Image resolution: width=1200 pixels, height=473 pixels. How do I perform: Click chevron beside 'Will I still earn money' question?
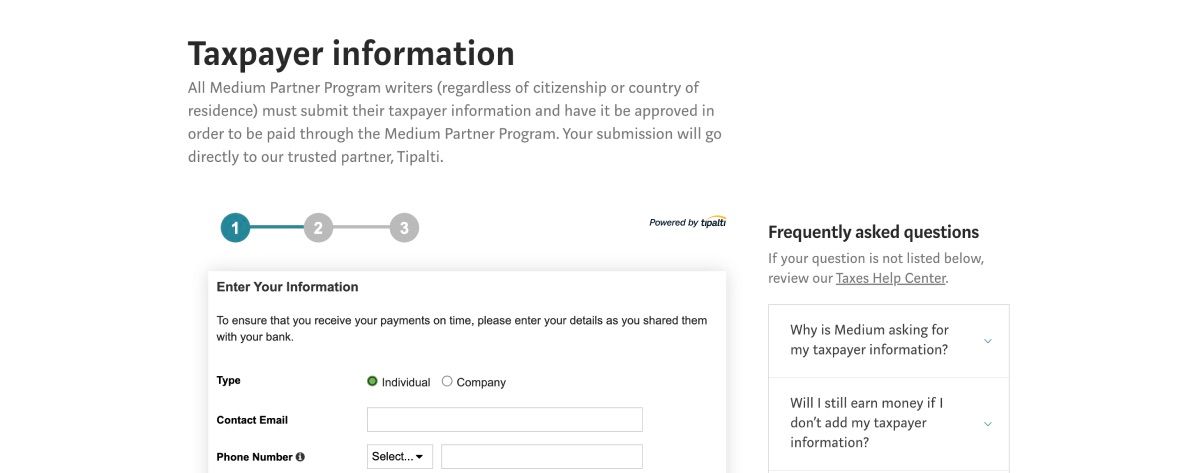click(x=988, y=424)
